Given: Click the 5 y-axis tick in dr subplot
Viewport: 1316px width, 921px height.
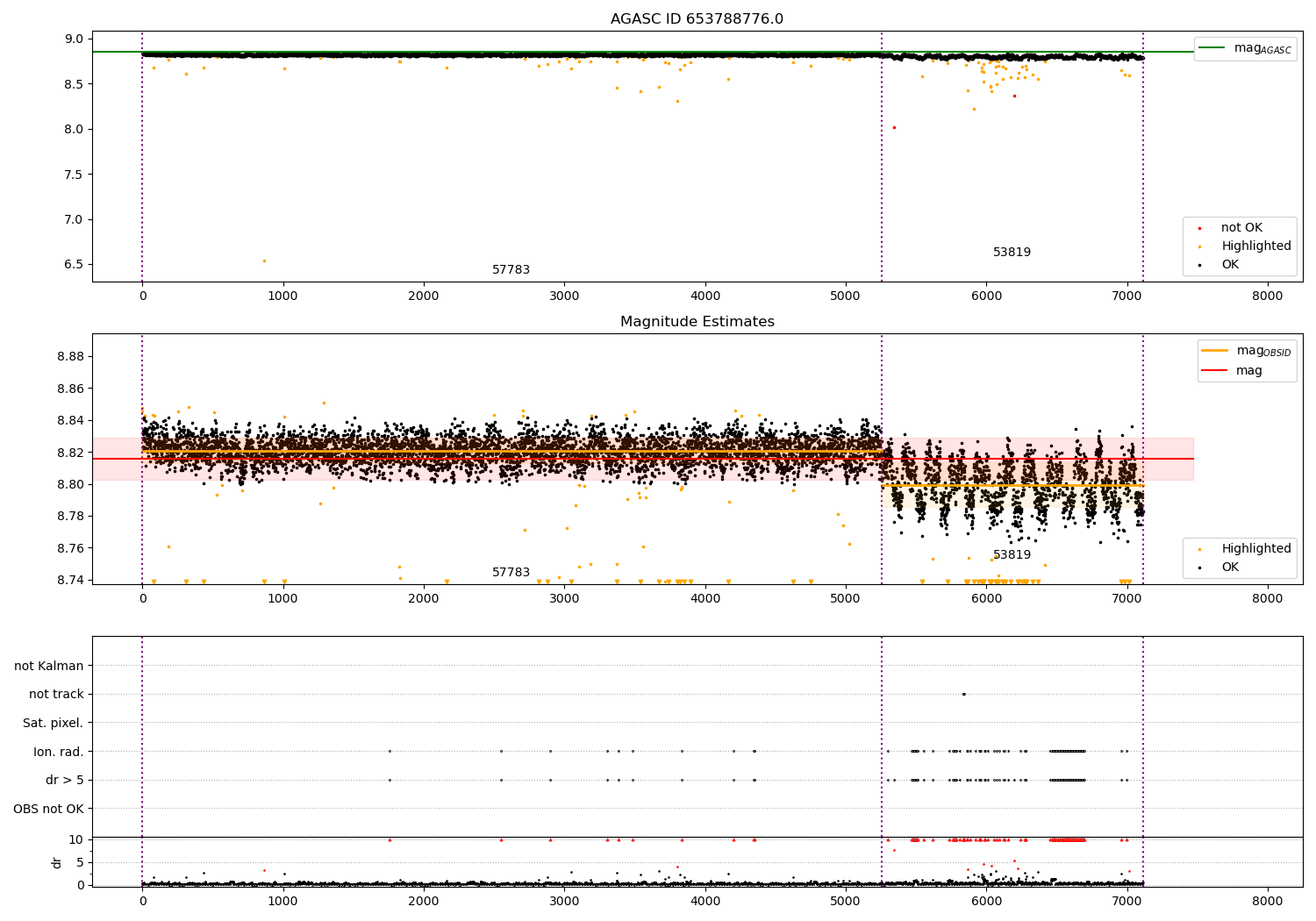Looking at the screenshot, I should pos(80,862).
